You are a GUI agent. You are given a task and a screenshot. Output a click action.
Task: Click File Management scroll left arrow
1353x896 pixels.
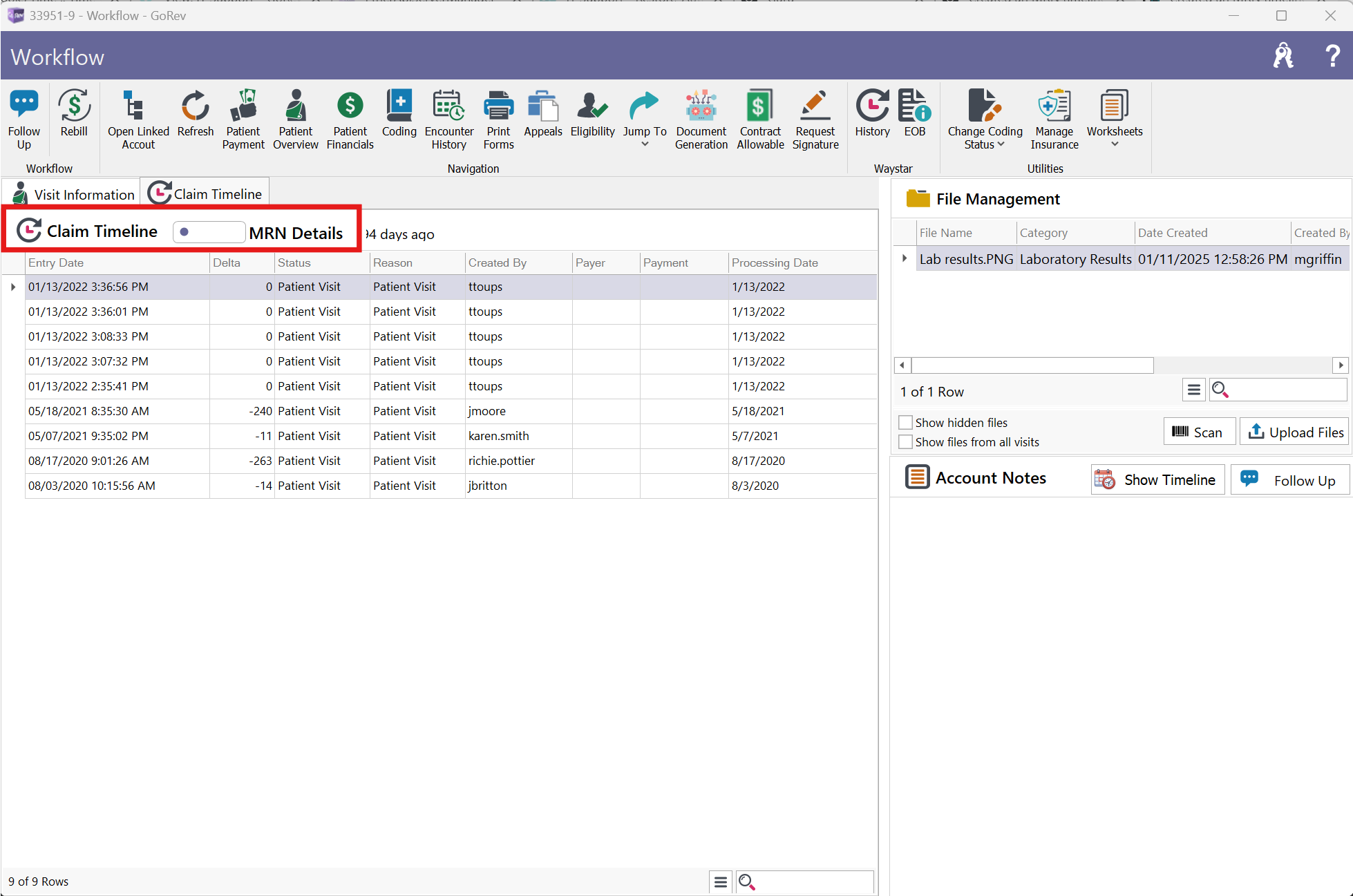pyautogui.click(x=902, y=365)
